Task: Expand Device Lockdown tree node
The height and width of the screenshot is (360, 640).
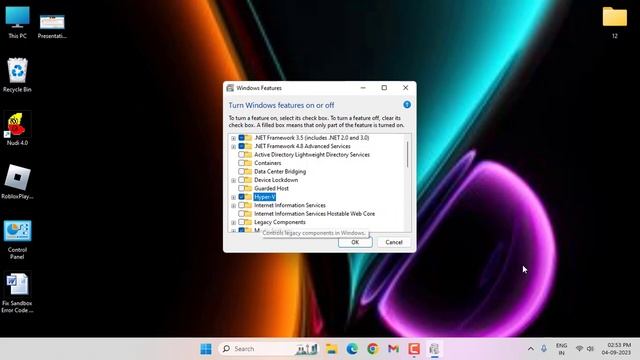Action: (x=233, y=180)
